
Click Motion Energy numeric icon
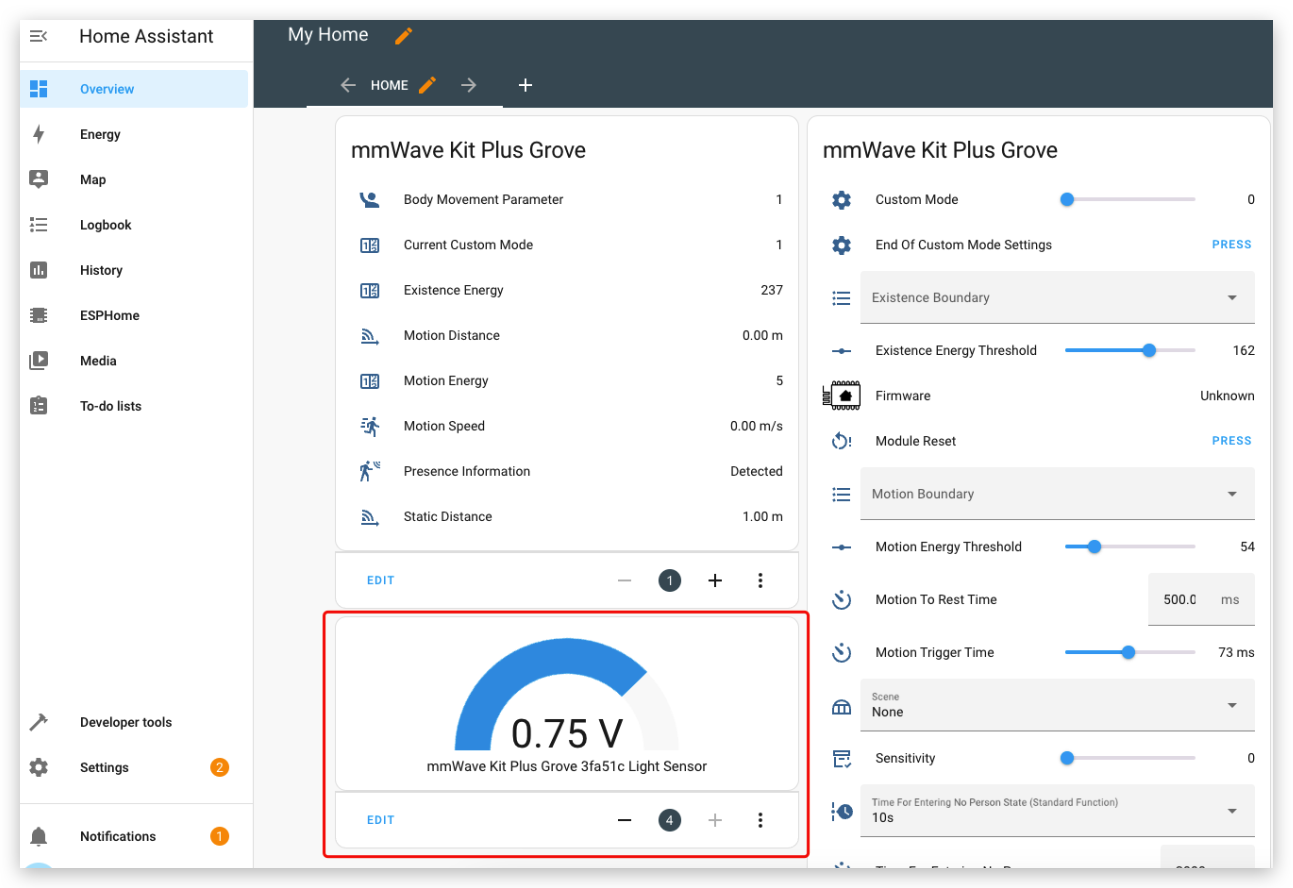click(x=369, y=381)
